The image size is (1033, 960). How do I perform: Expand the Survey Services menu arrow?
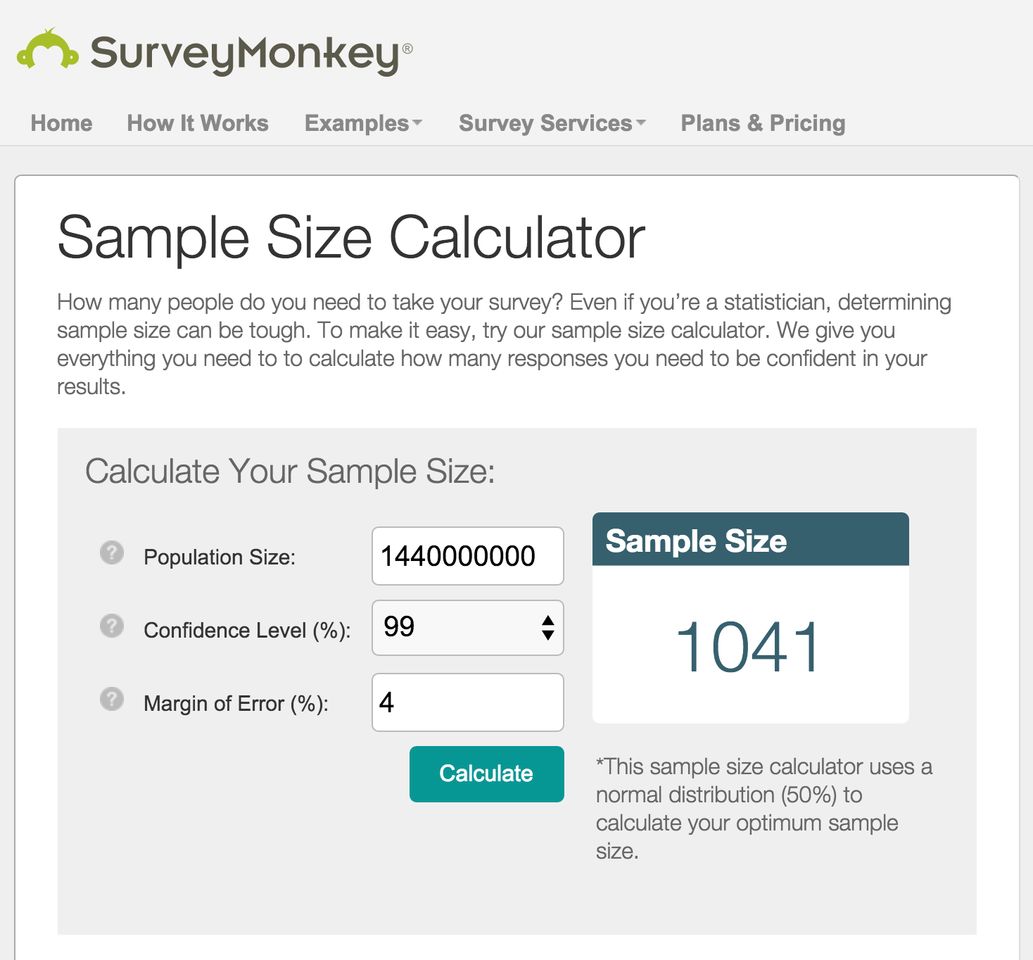(x=641, y=123)
